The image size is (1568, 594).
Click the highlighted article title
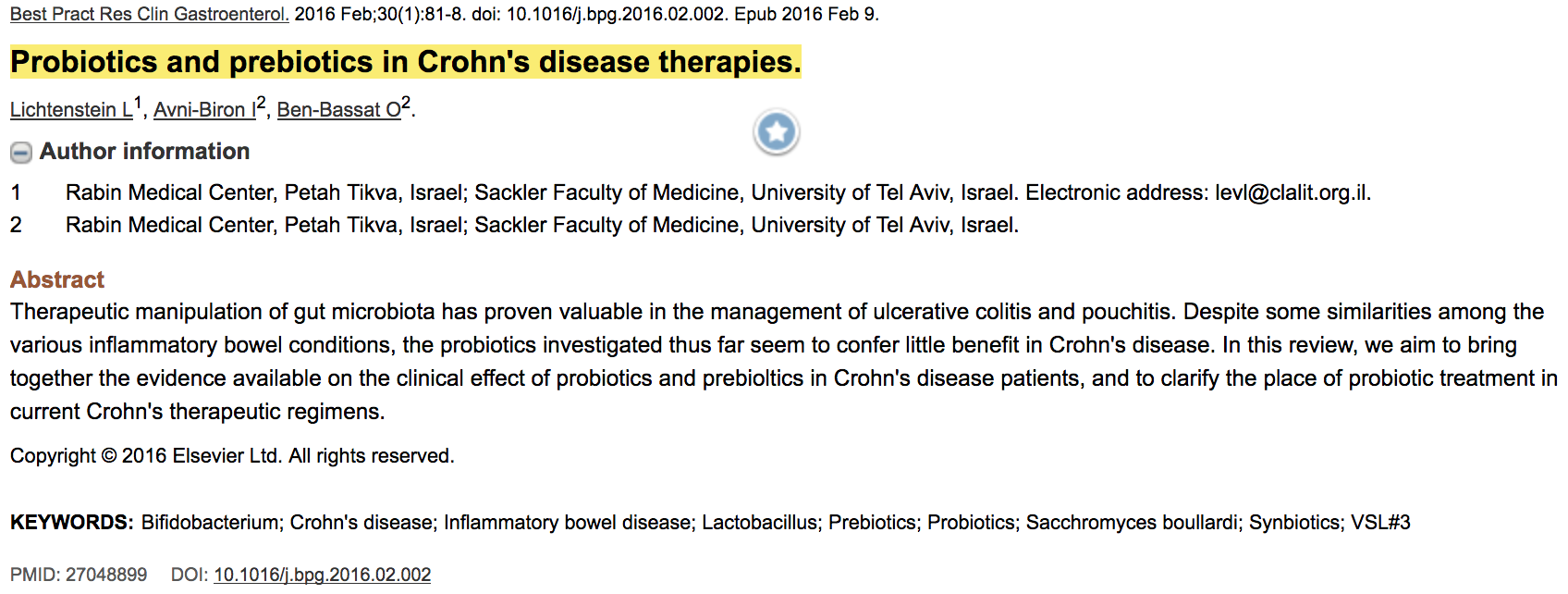tap(405, 62)
